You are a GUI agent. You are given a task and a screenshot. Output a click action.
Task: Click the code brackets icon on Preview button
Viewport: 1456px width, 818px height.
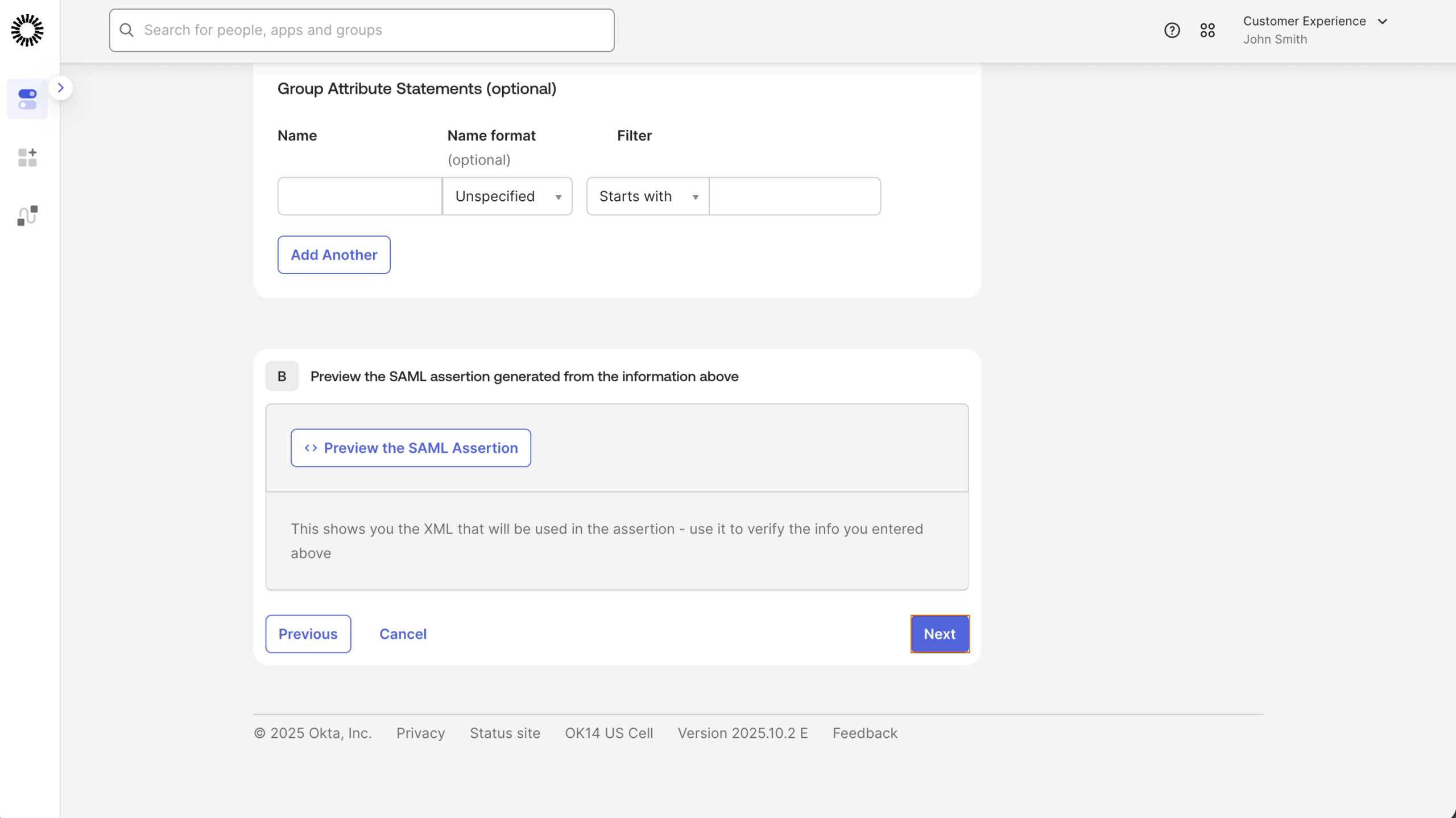point(311,448)
